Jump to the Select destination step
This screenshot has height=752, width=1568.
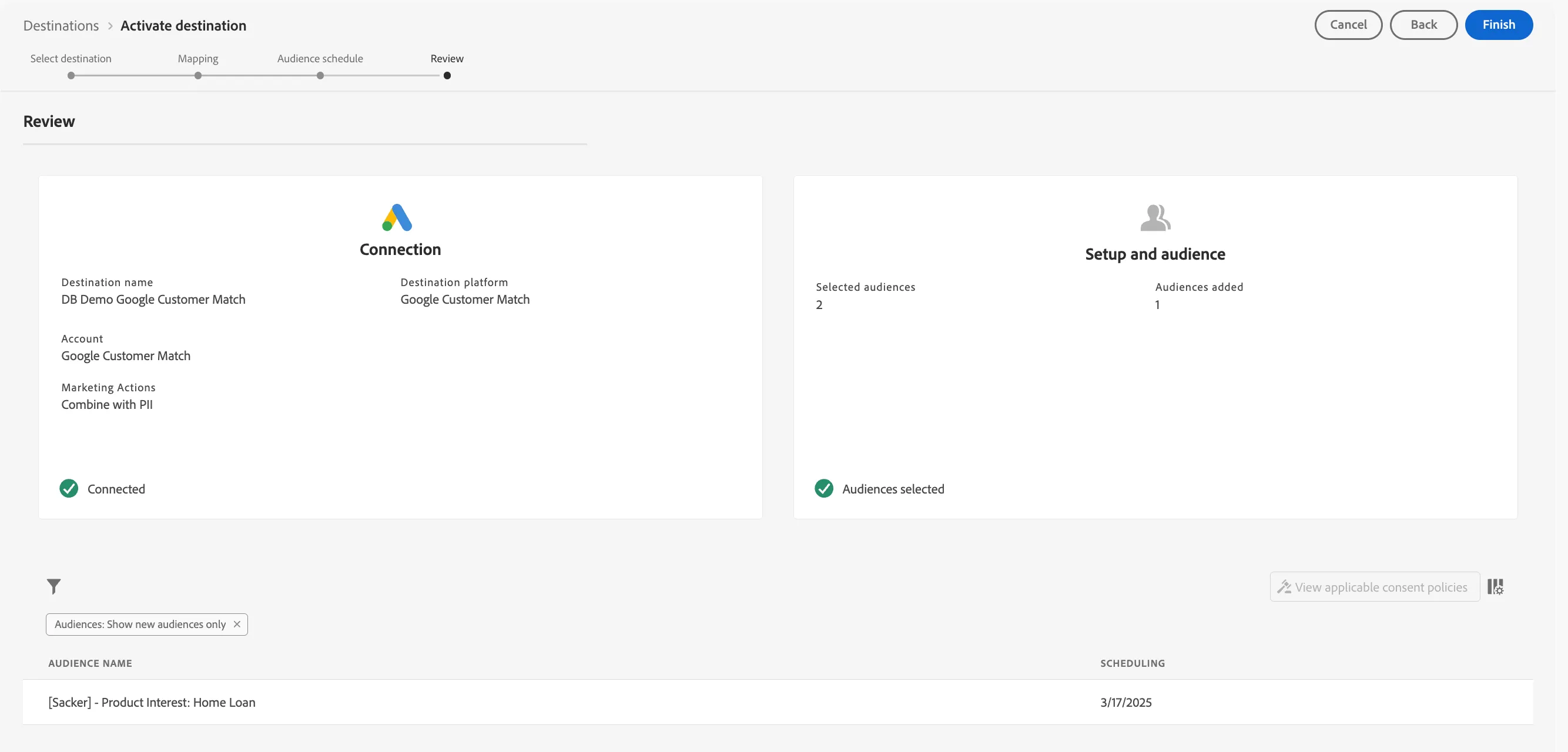71,58
